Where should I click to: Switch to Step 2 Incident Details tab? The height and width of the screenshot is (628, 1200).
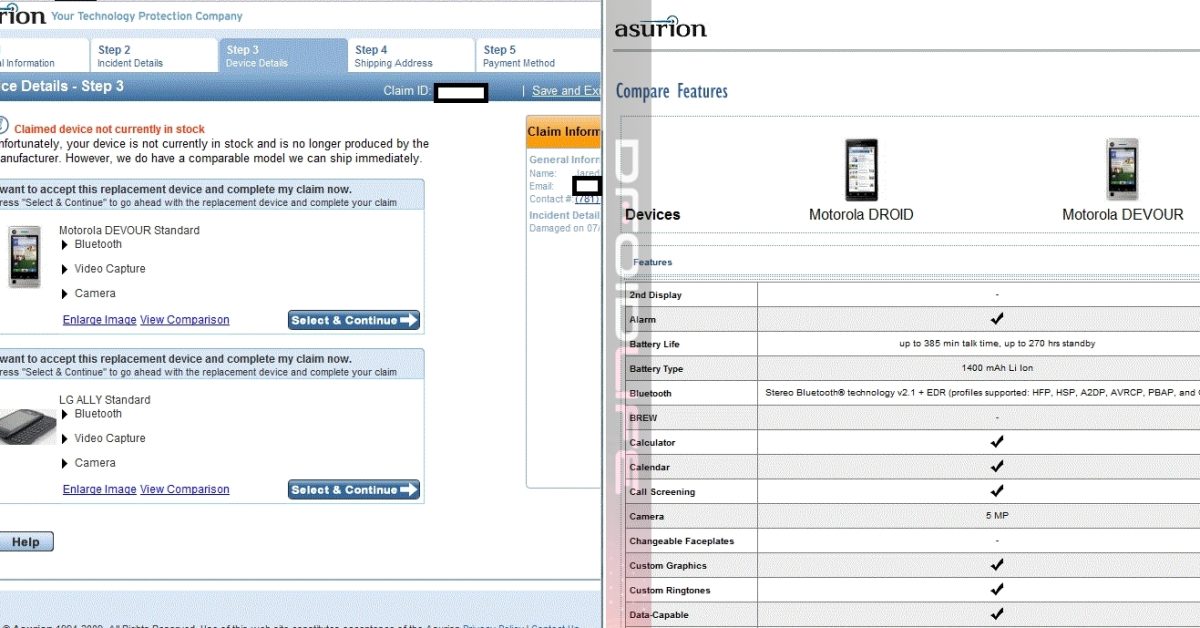[x=130, y=56]
